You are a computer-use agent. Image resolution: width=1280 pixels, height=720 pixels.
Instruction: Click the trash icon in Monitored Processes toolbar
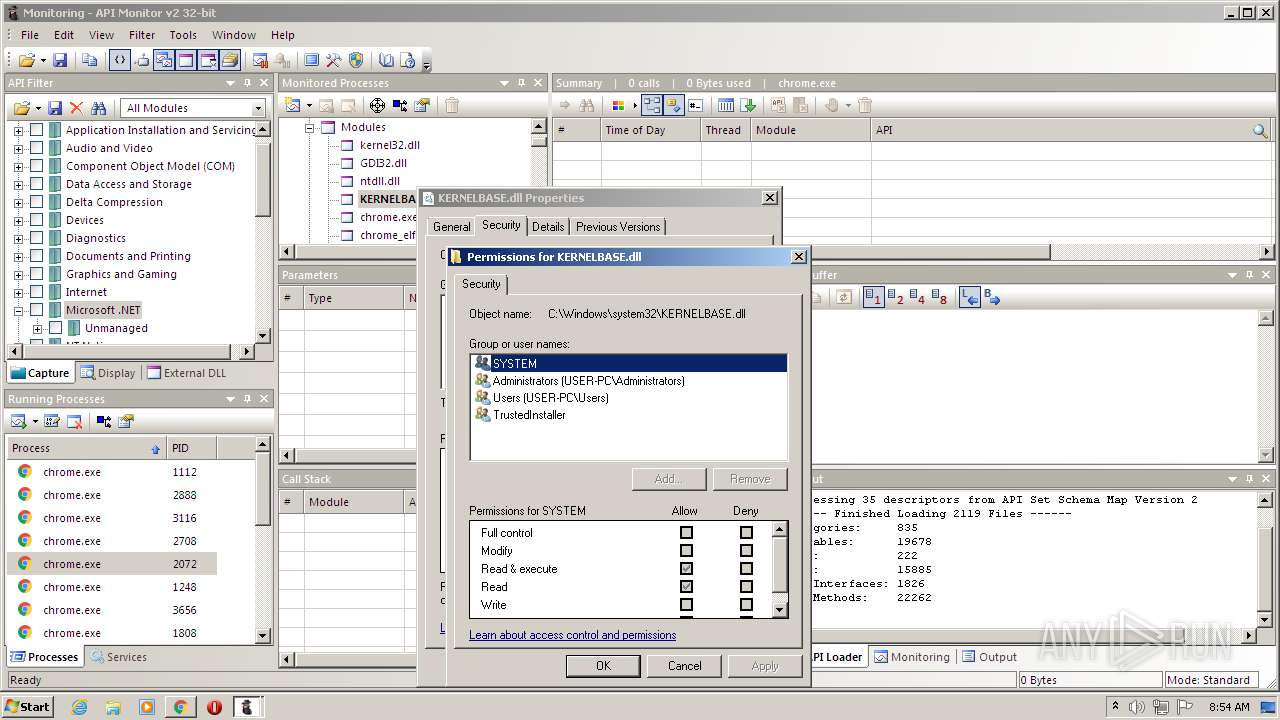coord(452,105)
